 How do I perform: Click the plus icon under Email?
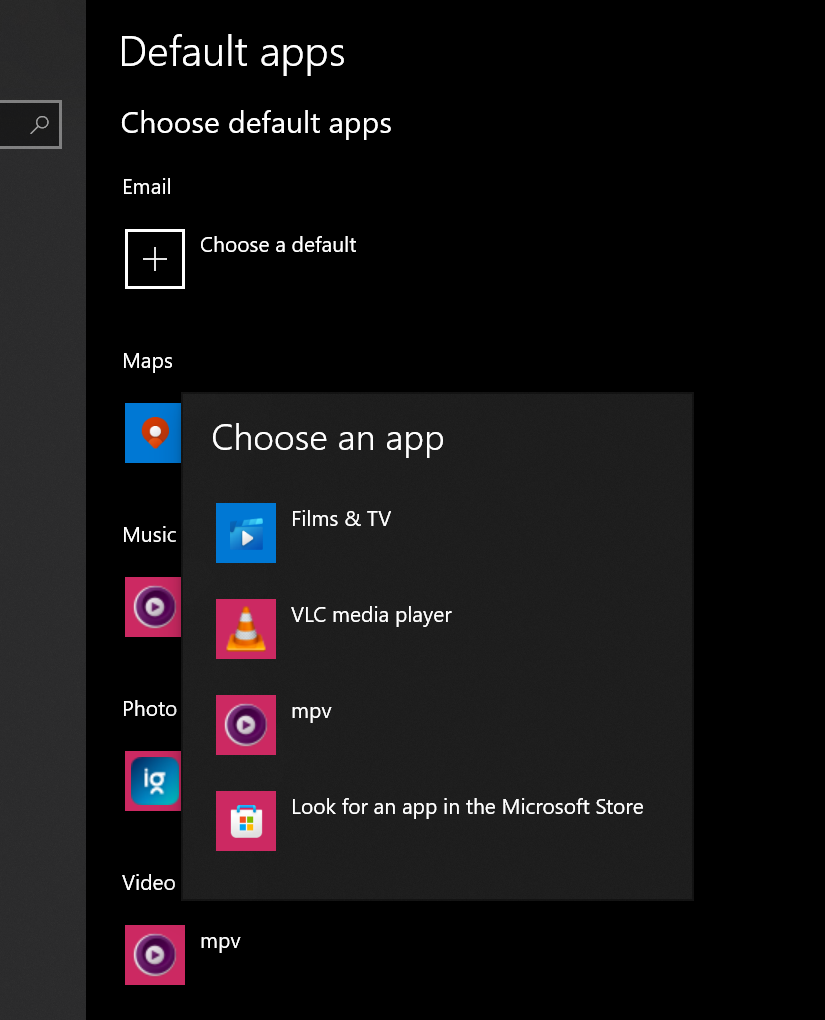[154, 259]
